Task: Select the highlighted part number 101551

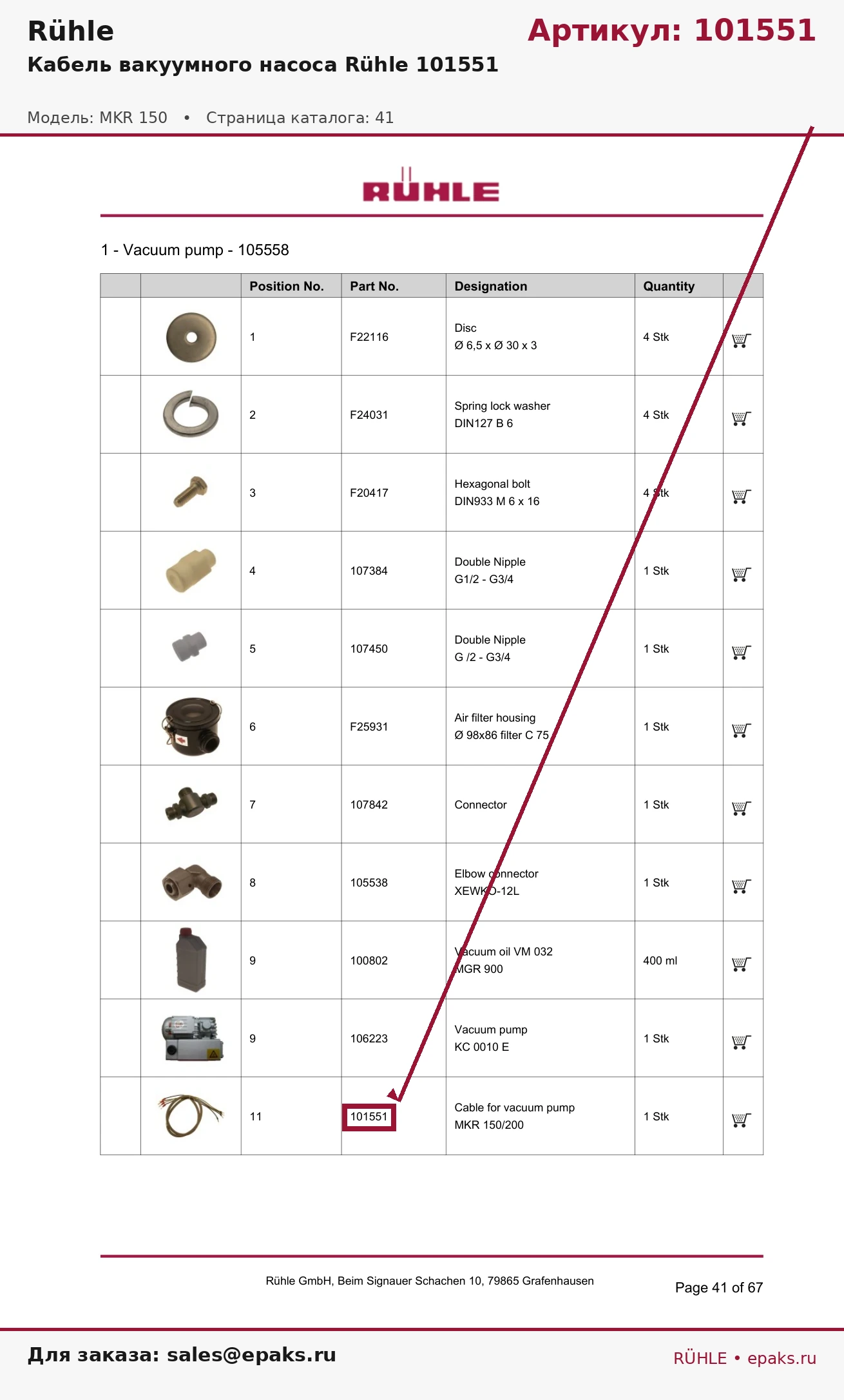Action: pyautogui.click(x=369, y=1117)
